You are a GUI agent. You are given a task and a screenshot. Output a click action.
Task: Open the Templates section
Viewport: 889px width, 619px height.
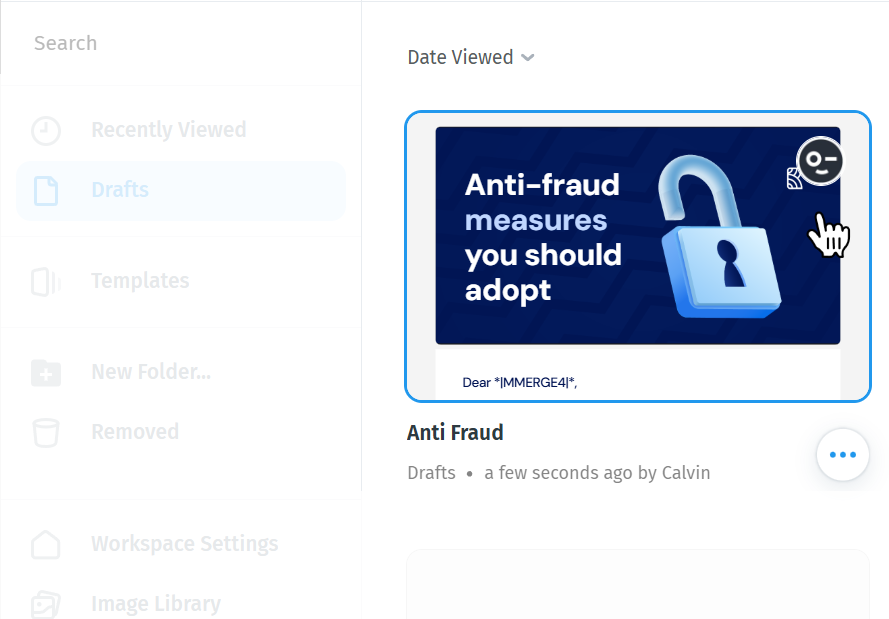coord(181,282)
